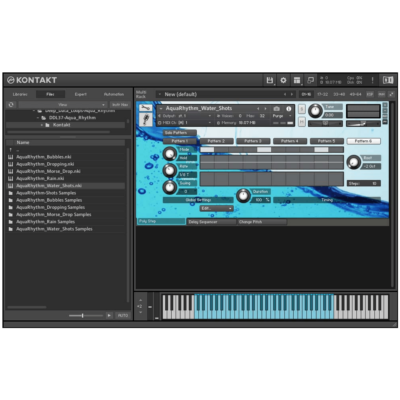
Task: Open instrument edit mode with wrench icon
Action: coord(145,107)
